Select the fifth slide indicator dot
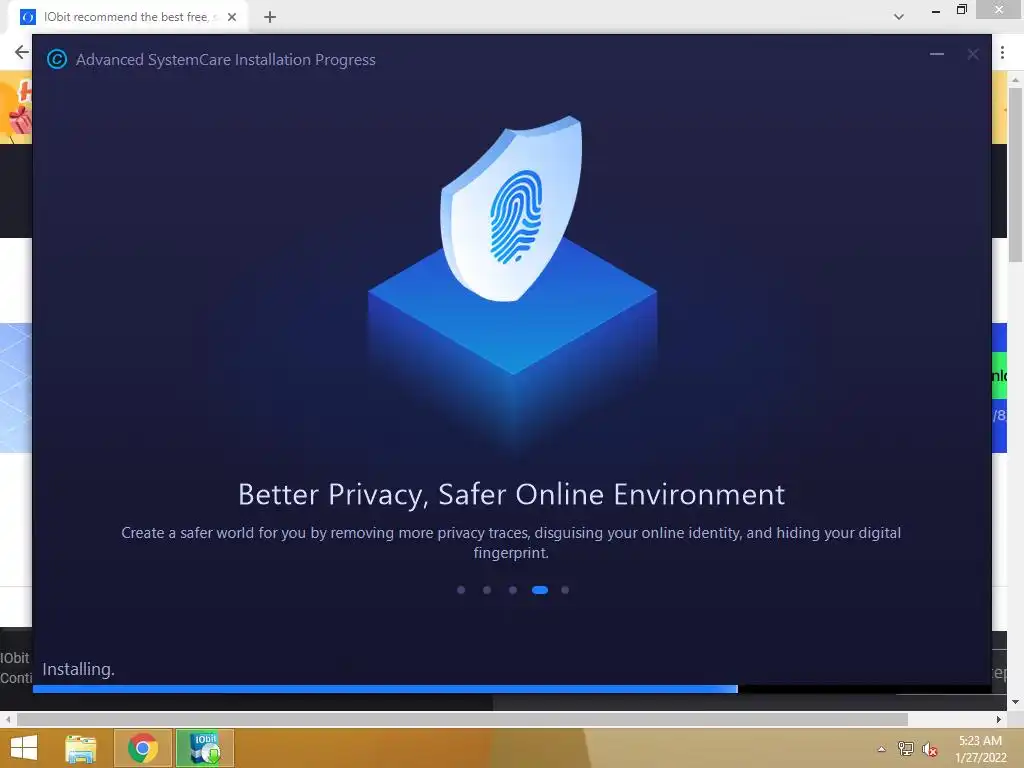1024x768 pixels. click(565, 590)
